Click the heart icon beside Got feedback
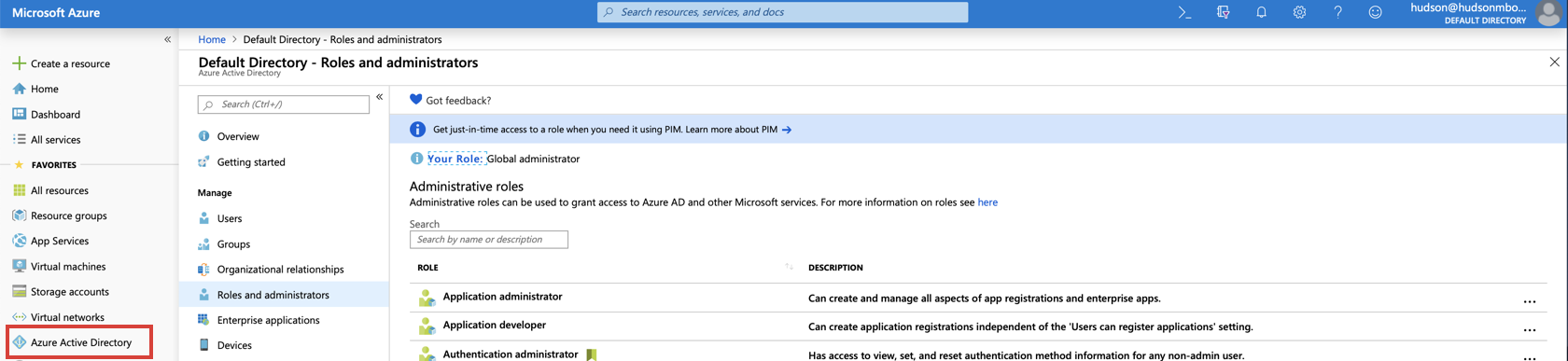This screenshot has height=361, width=1568. [x=416, y=100]
